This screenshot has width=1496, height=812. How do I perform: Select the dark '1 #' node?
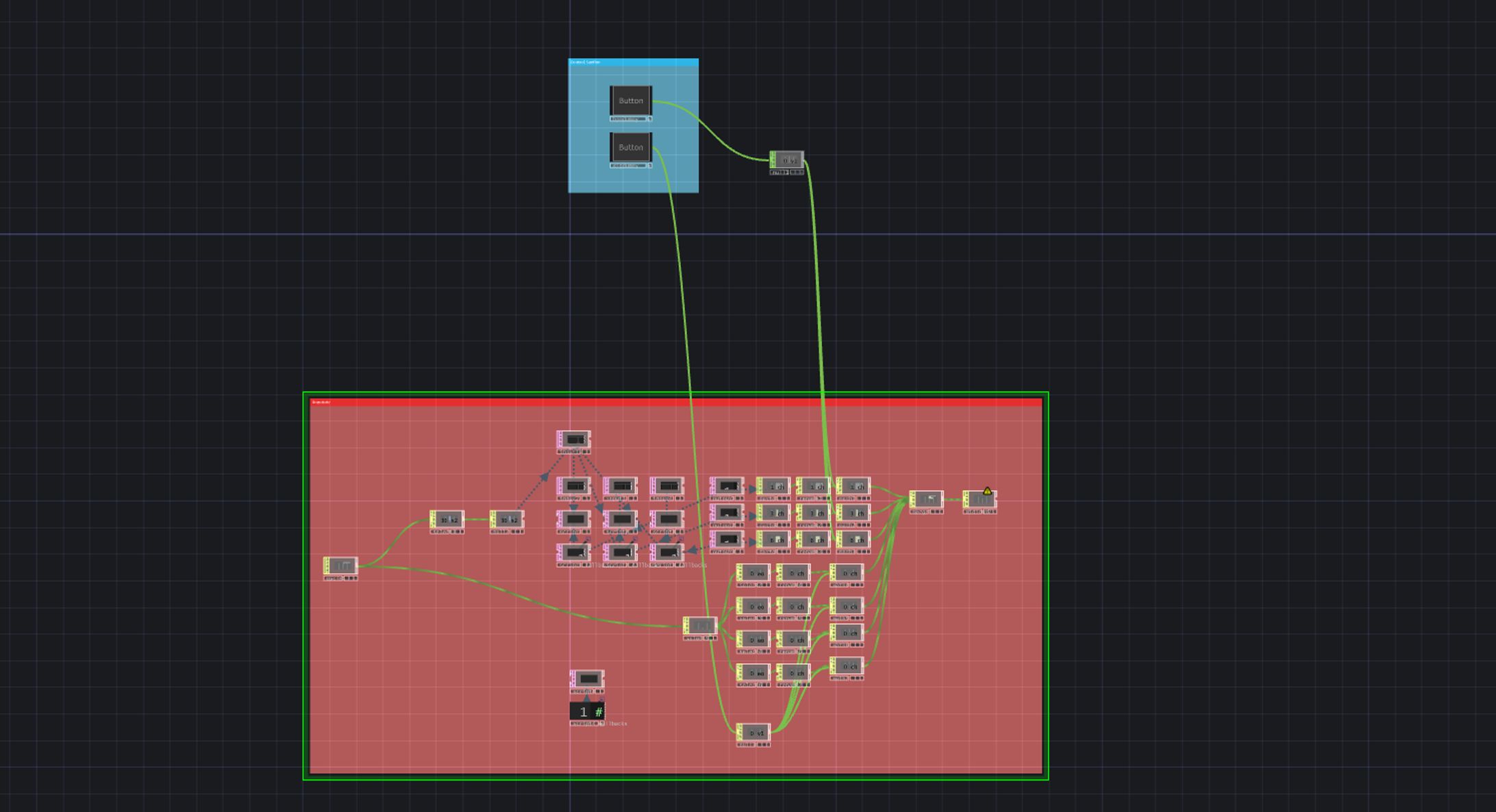pos(587,711)
